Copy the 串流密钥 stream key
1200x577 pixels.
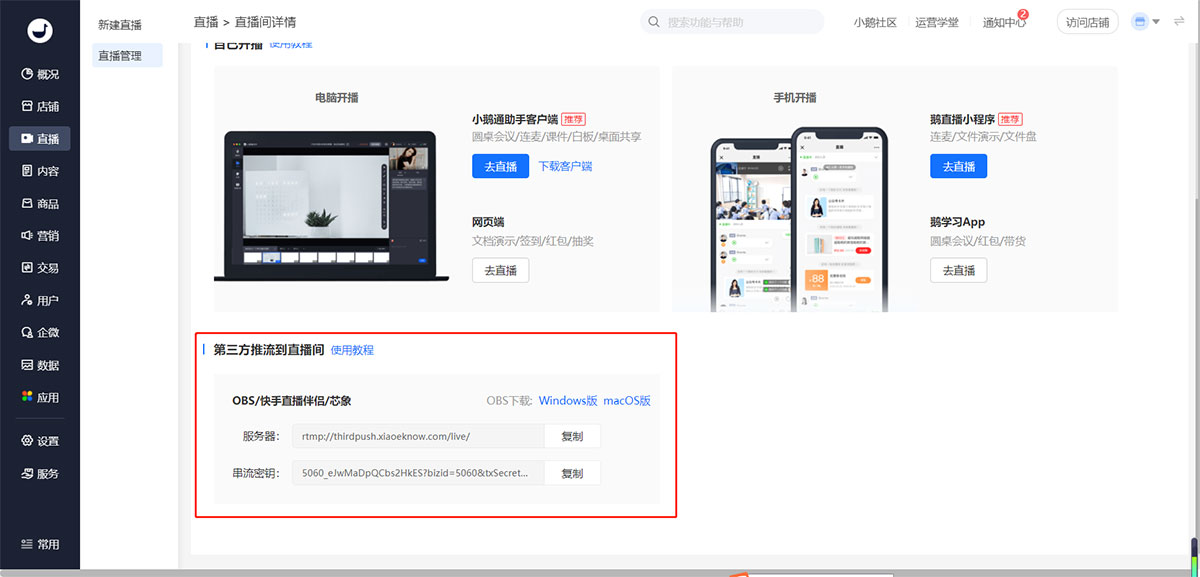(x=572, y=473)
